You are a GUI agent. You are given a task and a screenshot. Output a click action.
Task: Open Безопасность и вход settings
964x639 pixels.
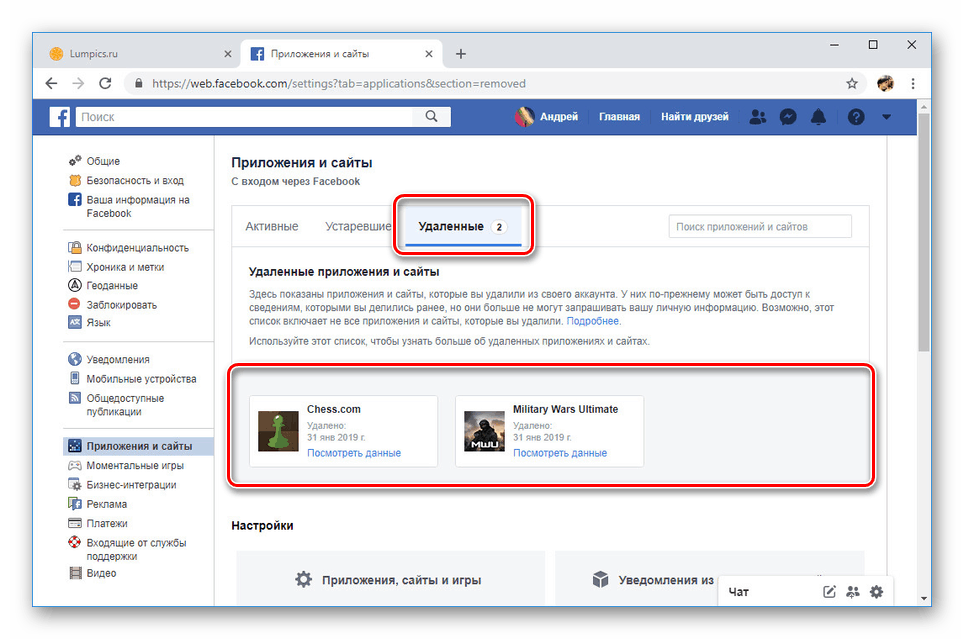coord(135,180)
